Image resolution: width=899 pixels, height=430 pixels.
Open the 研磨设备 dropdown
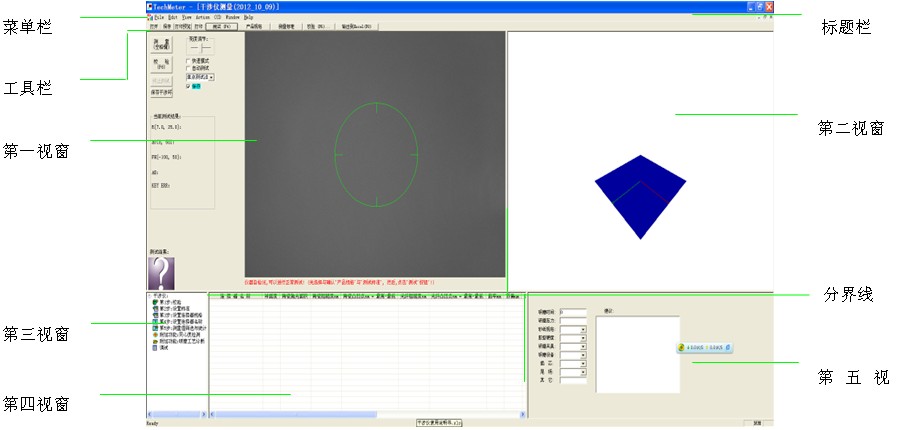tap(583, 355)
